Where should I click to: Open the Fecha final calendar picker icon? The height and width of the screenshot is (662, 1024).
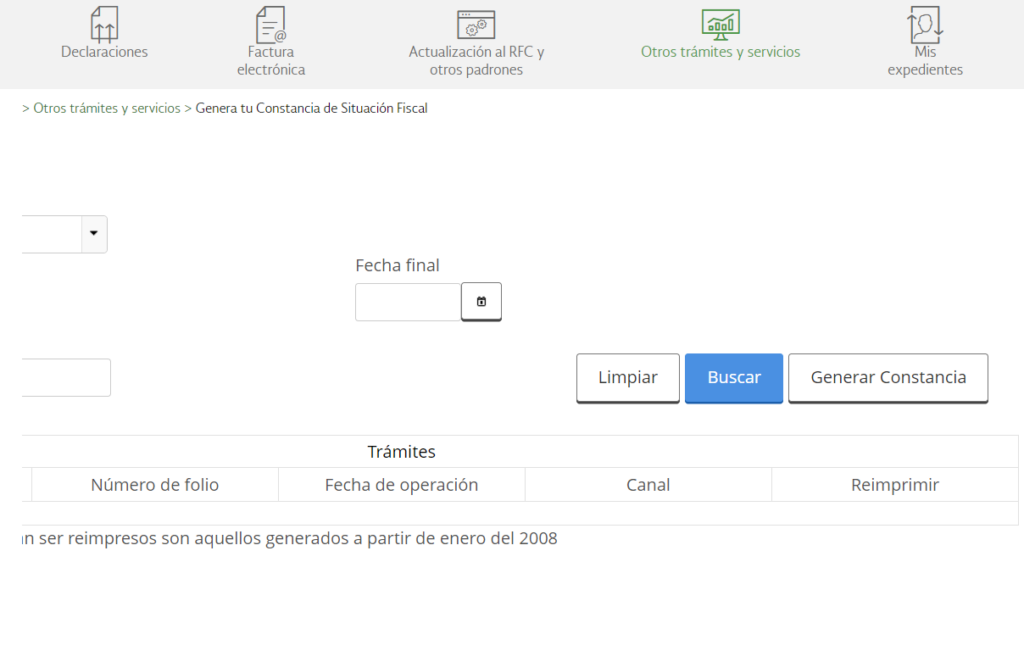481,301
